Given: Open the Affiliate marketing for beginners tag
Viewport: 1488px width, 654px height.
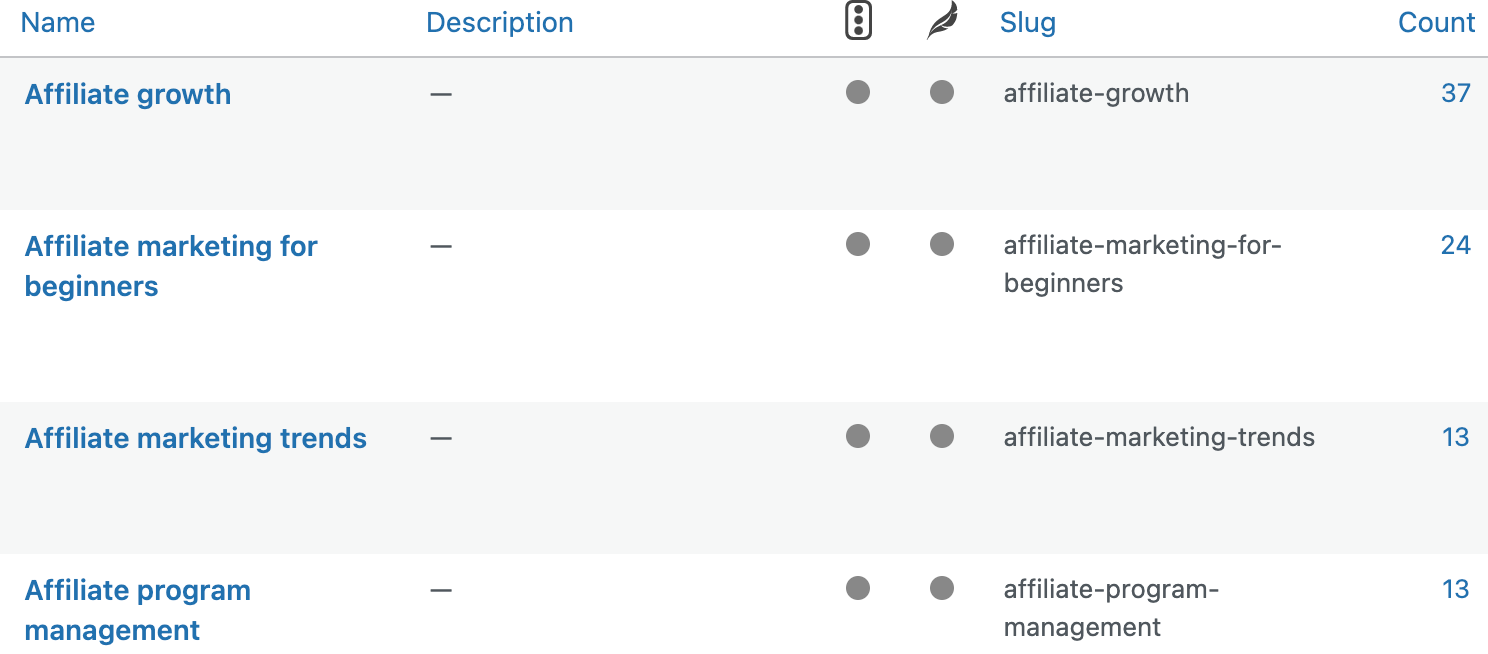Looking at the screenshot, I should (171, 247).
